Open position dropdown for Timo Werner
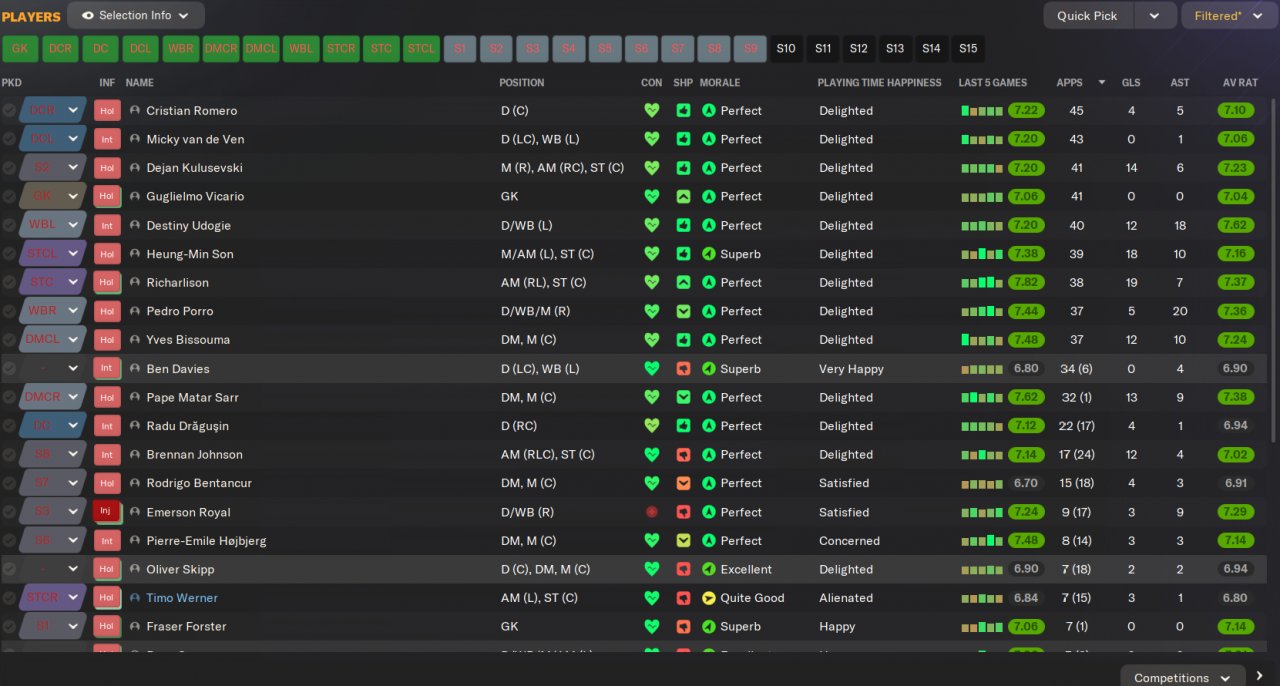This screenshot has height=686, width=1280. [x=73, y=598]
